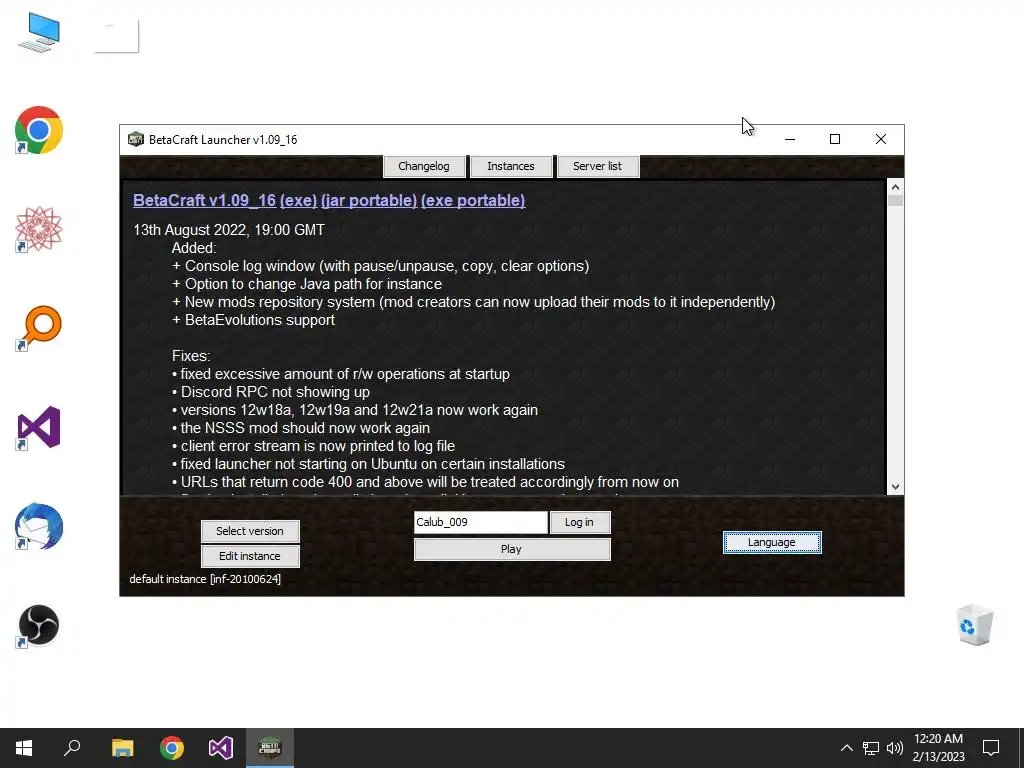Click the '+ Console log window' changelog line
Viewport: 1024px width, 768px height.
[381, 266]
